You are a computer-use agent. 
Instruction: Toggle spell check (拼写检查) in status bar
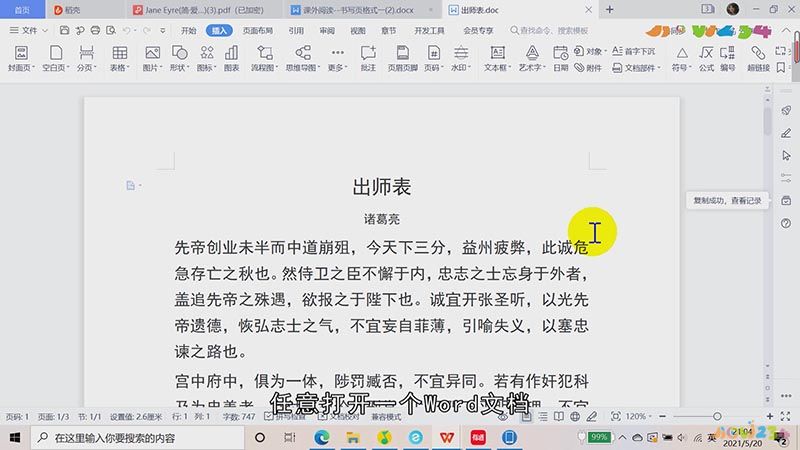285,417
